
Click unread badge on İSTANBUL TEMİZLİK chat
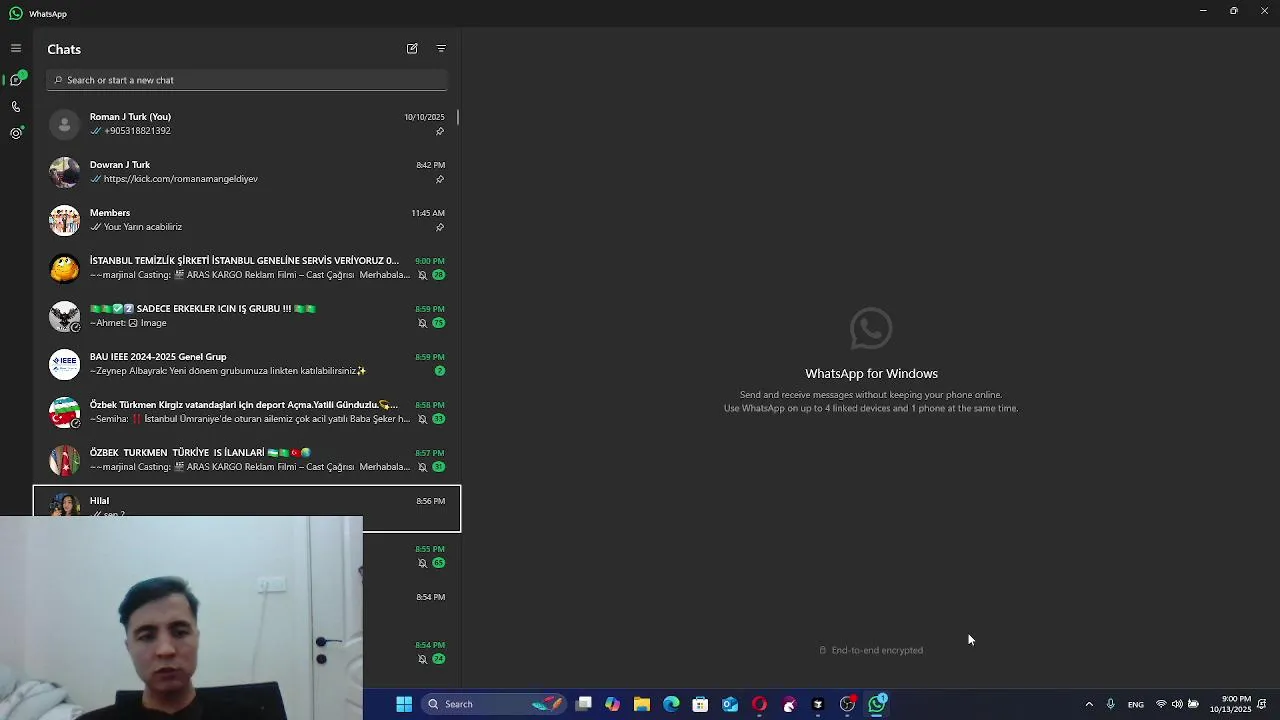(x=439, y=275)
